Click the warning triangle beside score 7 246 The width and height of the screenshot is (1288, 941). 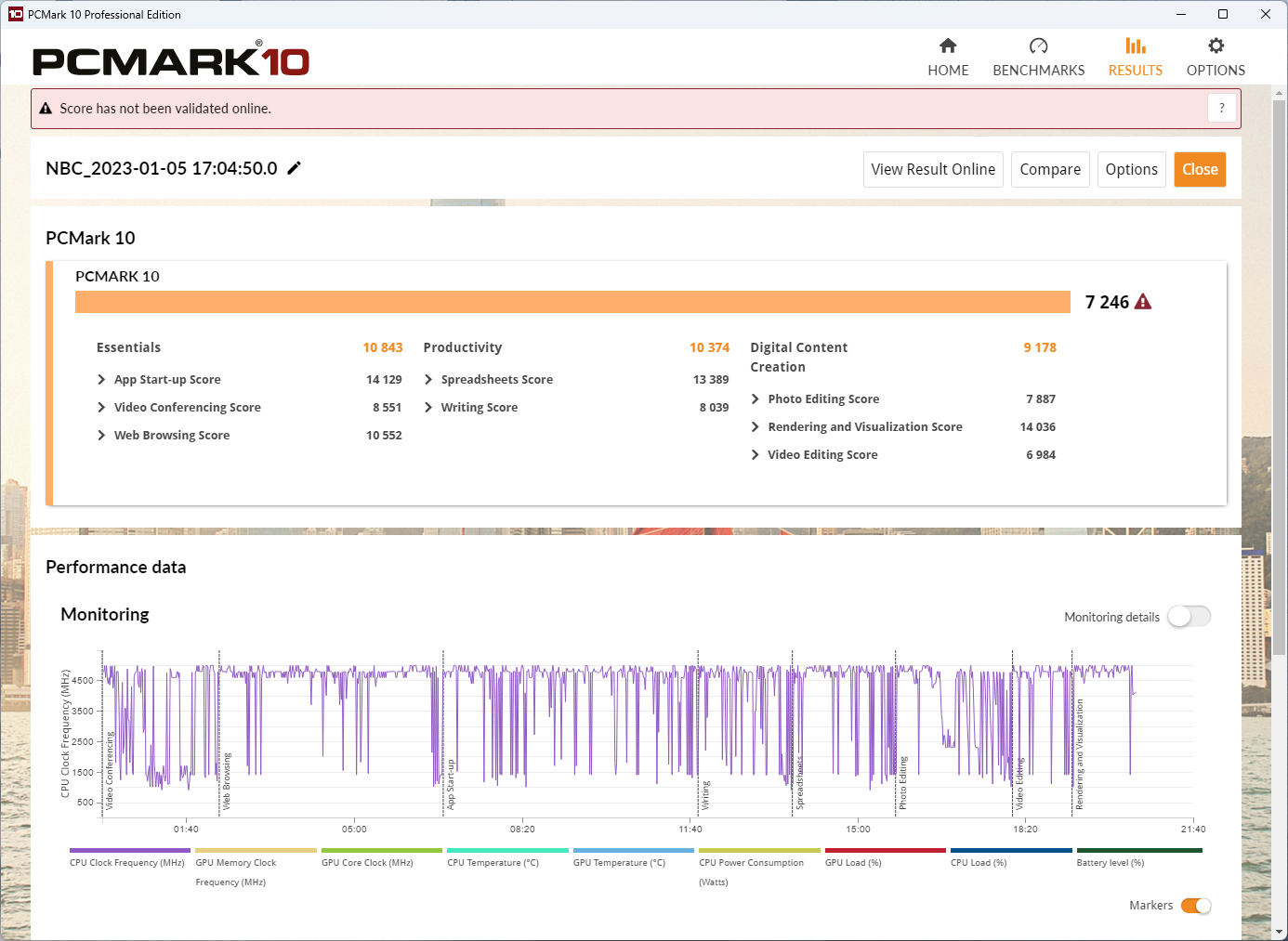(1143, 302)
